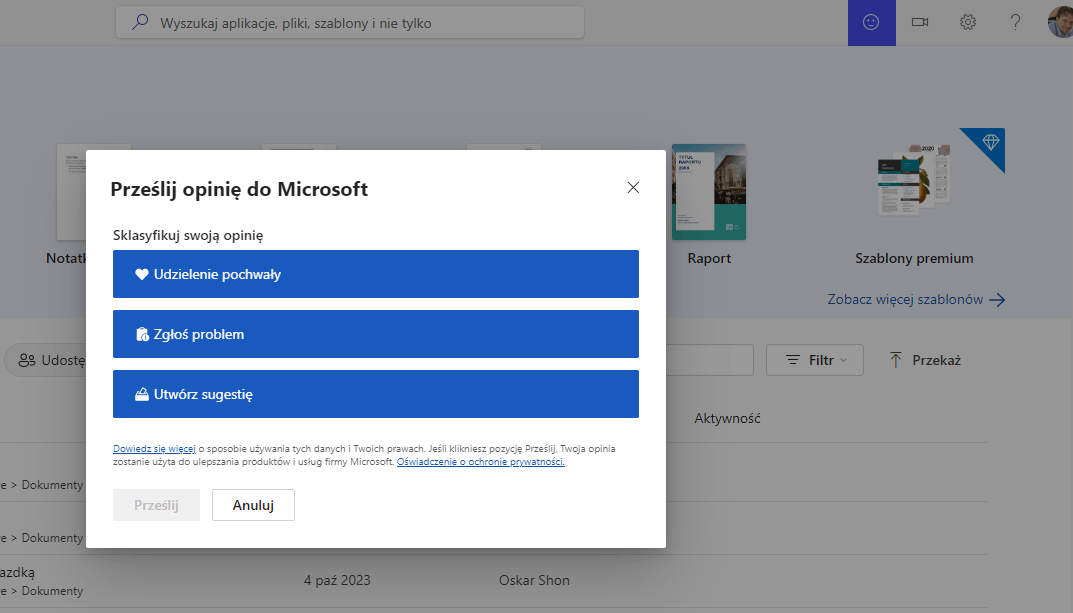Click the Anuluj button

click(253, 505)
